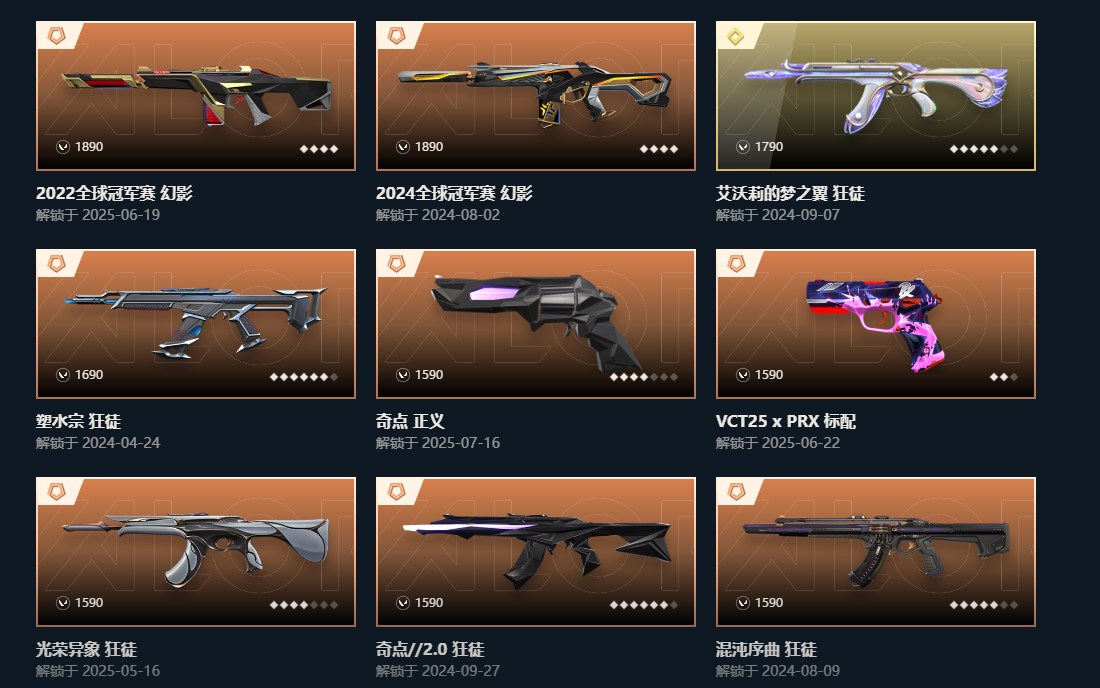Click the level diamonds on 奇点//2.0 狂徒

tap(644, 605)
